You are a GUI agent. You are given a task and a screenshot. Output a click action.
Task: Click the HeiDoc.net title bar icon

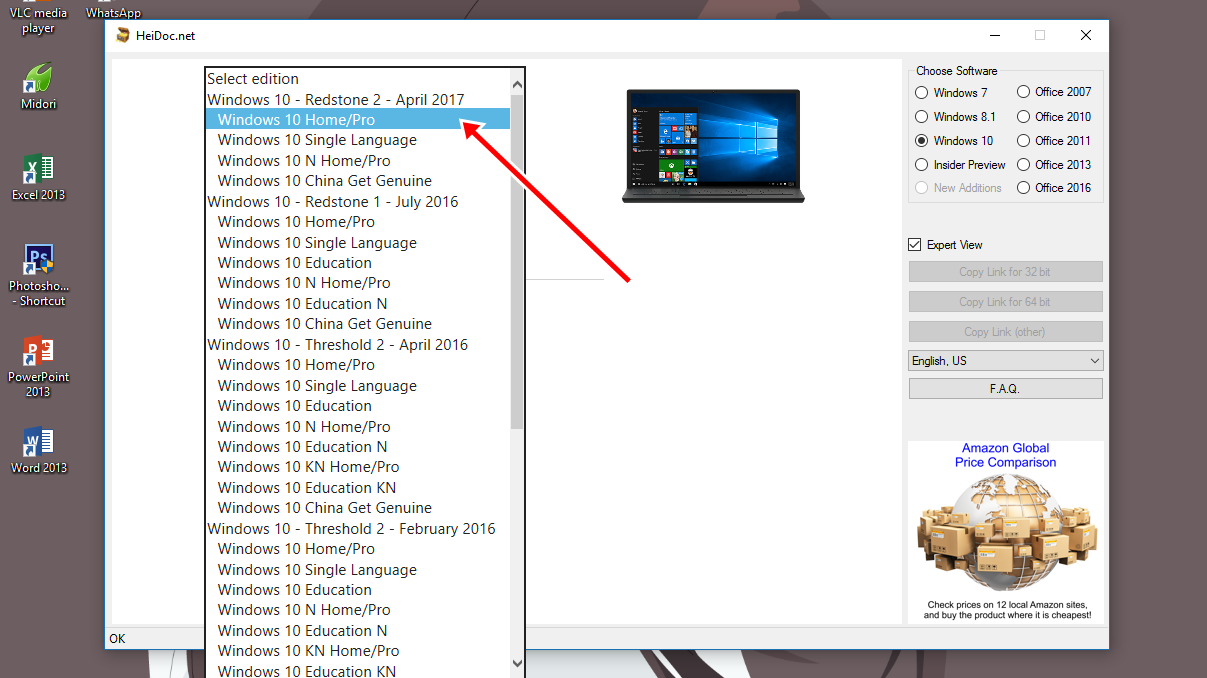tap(123, 36)
